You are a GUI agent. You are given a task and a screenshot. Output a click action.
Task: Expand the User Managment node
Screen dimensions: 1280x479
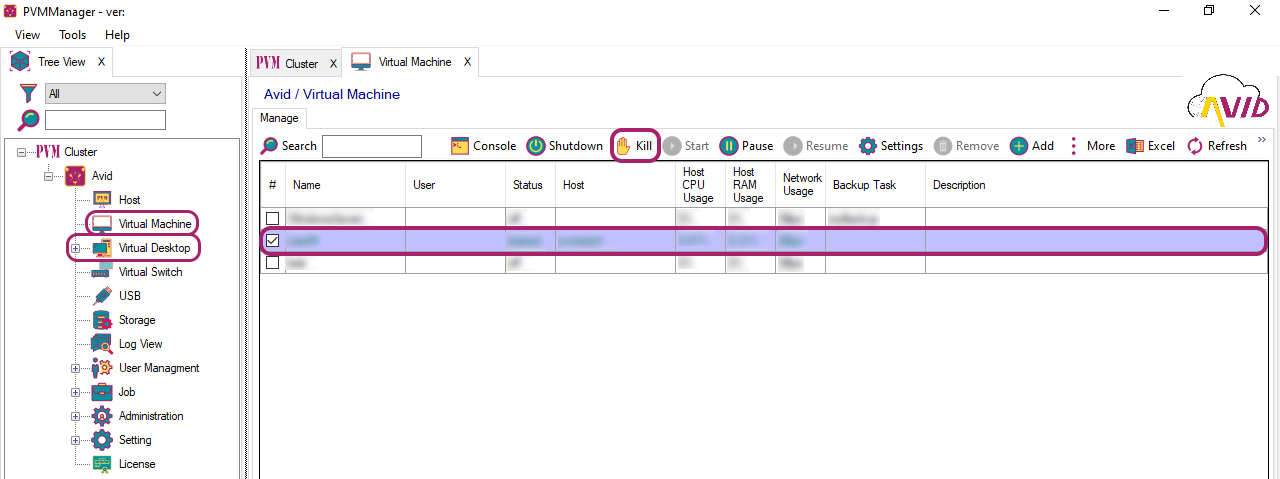75,368
